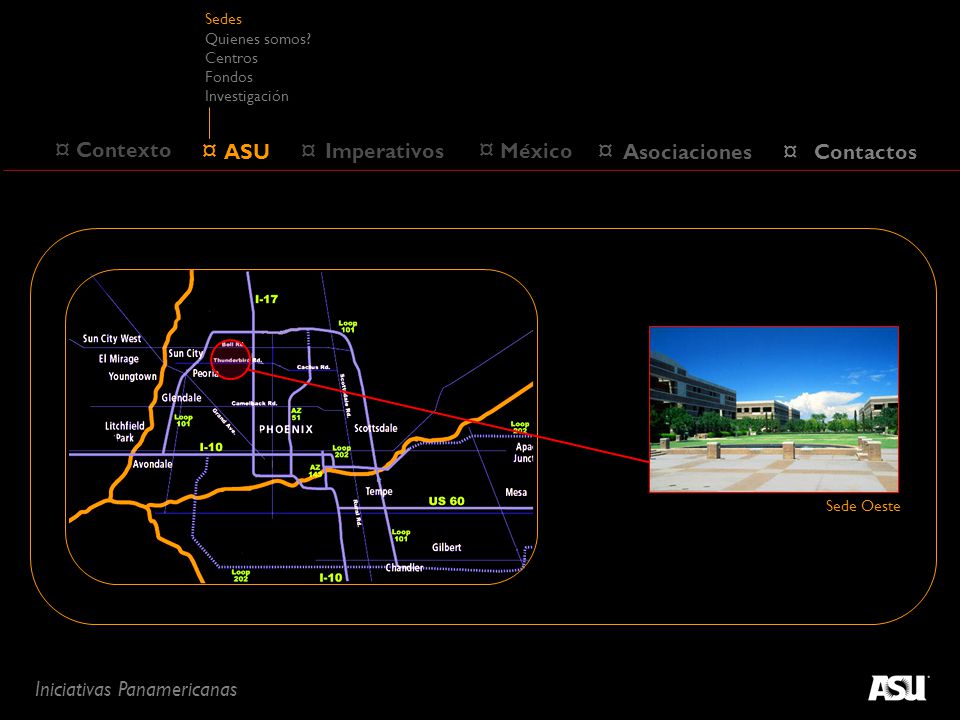Open the Contexto section
The image size is (960, 720).
[x=123, y=150]
